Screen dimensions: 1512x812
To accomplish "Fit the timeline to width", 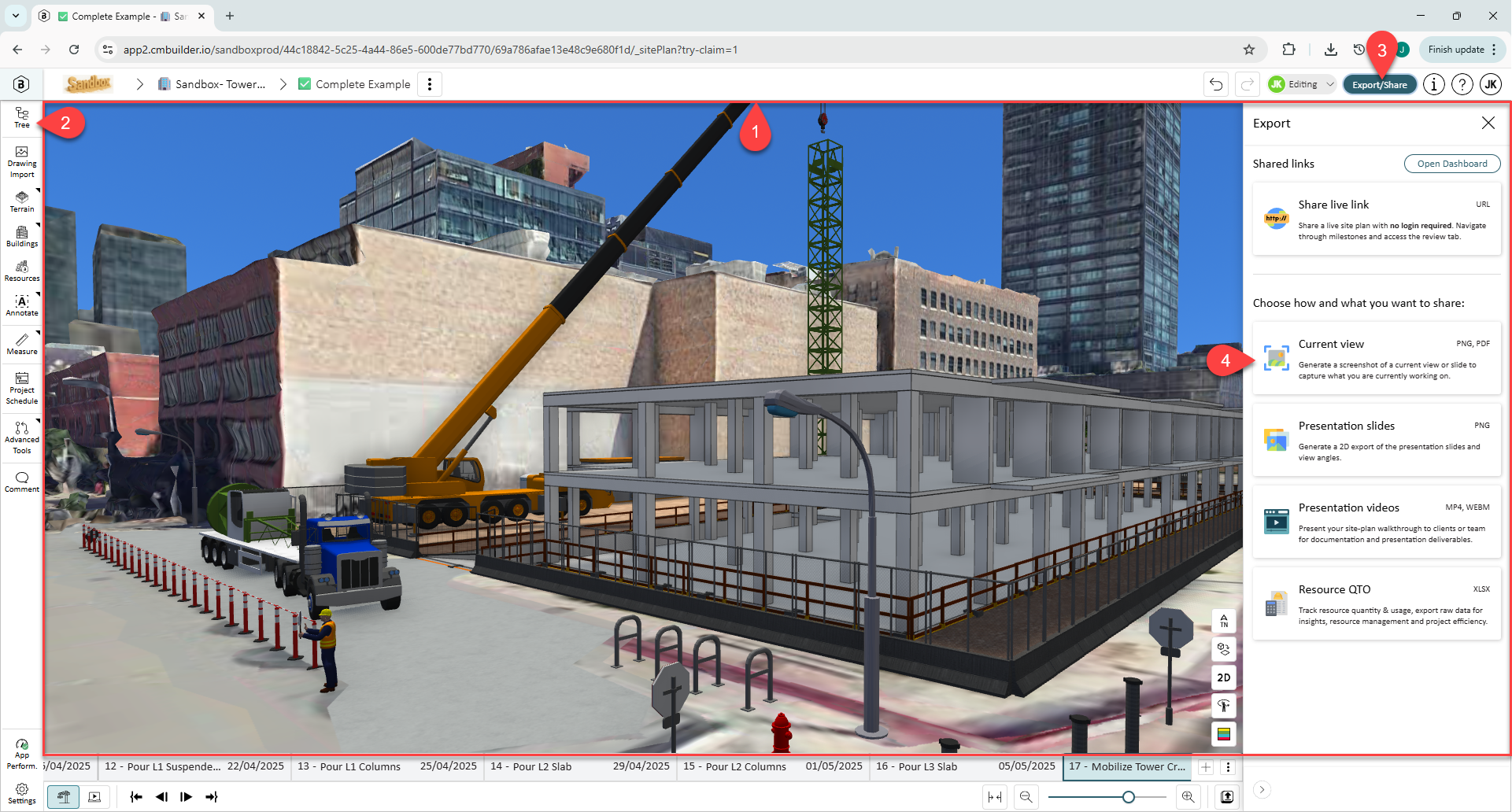I will pyautogui.click(x=995, y=797).
